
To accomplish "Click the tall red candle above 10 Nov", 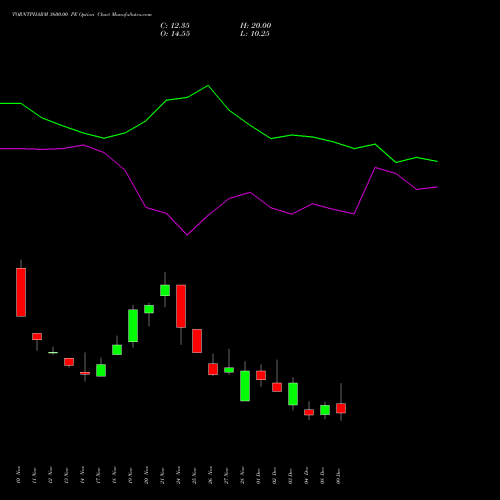I will tap(21, 292).
